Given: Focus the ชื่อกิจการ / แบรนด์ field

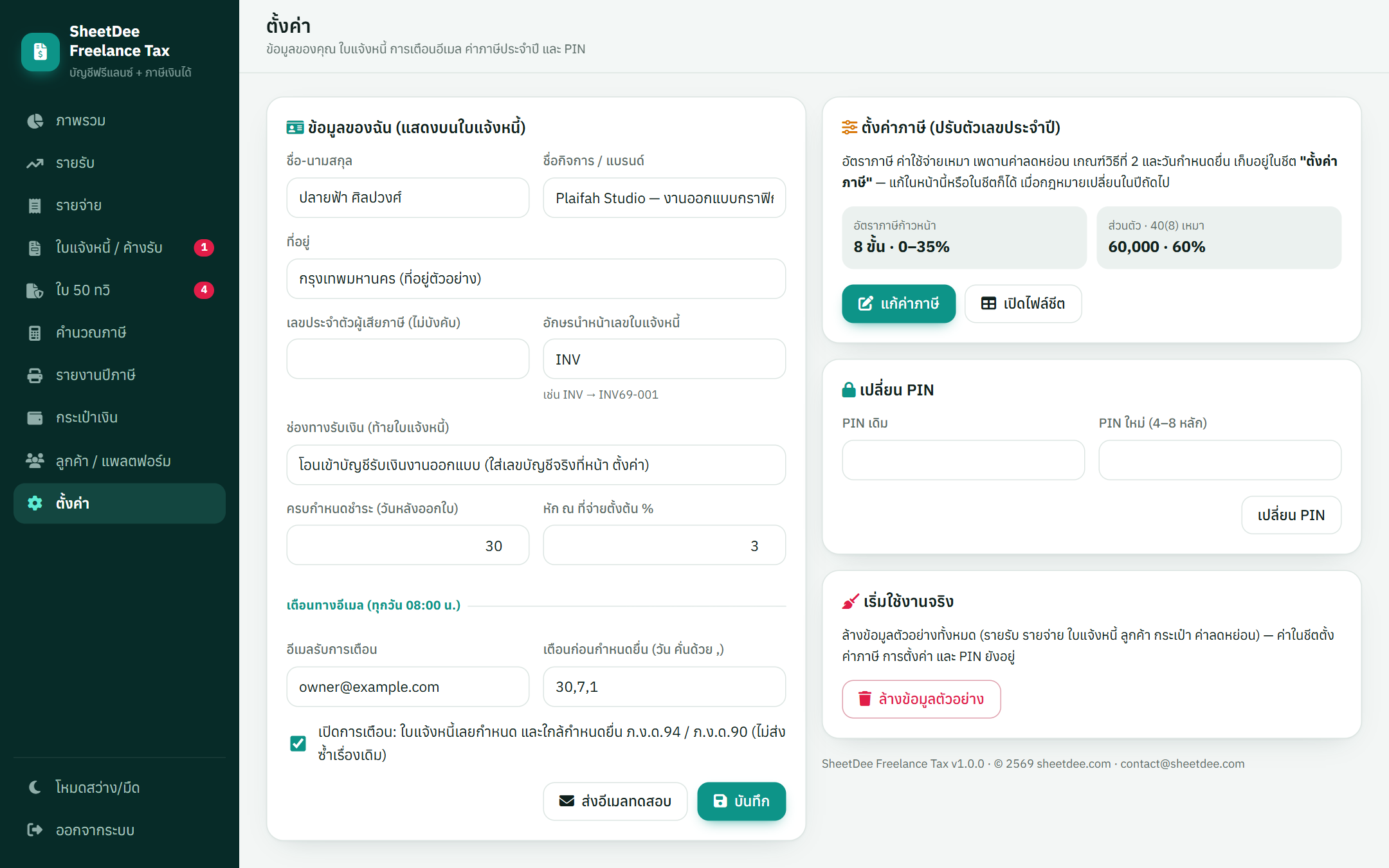Looking at the screenshot, I should pos(664,198).
